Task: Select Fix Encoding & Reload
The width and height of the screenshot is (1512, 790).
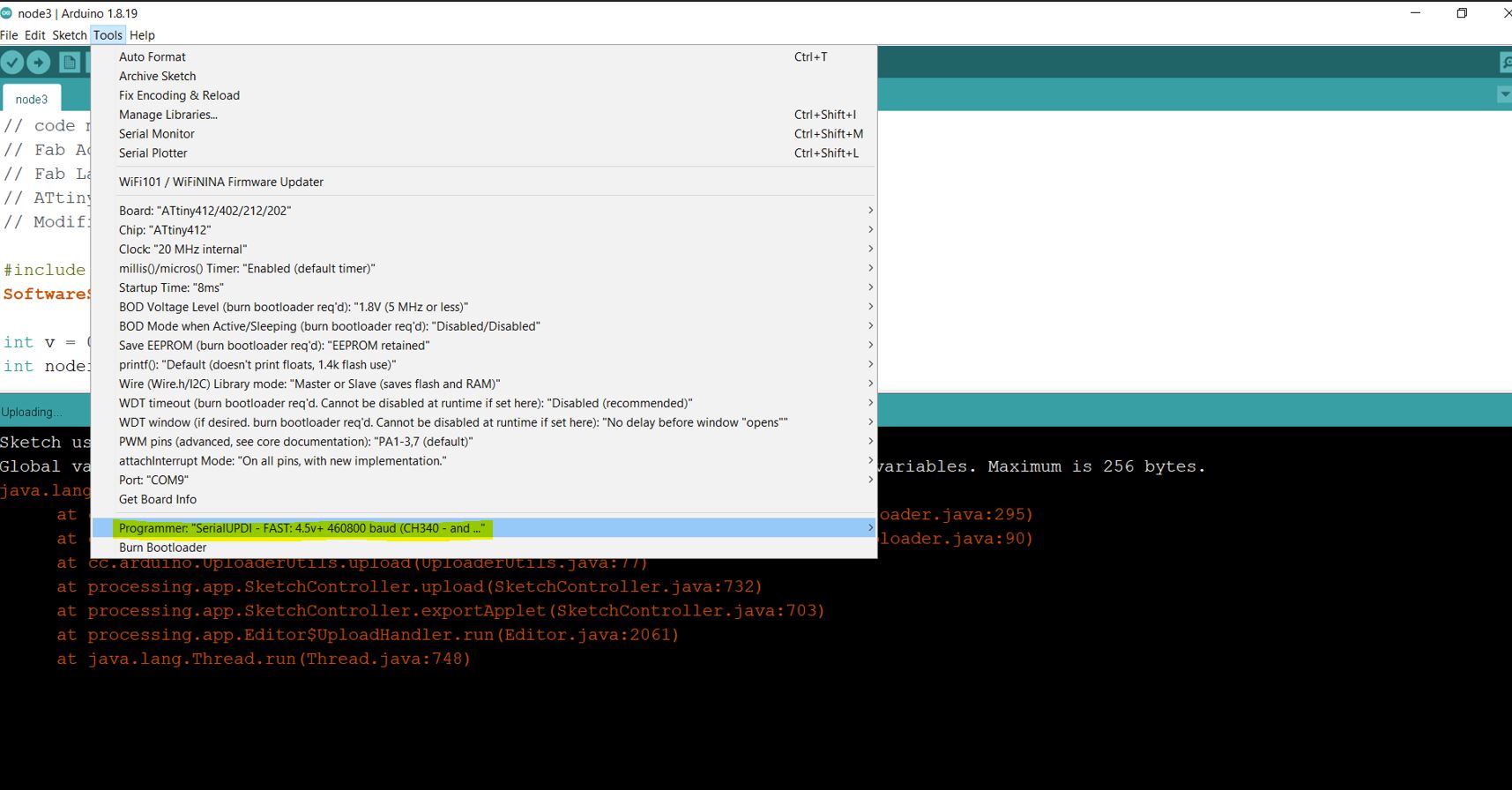Action: click(x=484, y=95)
